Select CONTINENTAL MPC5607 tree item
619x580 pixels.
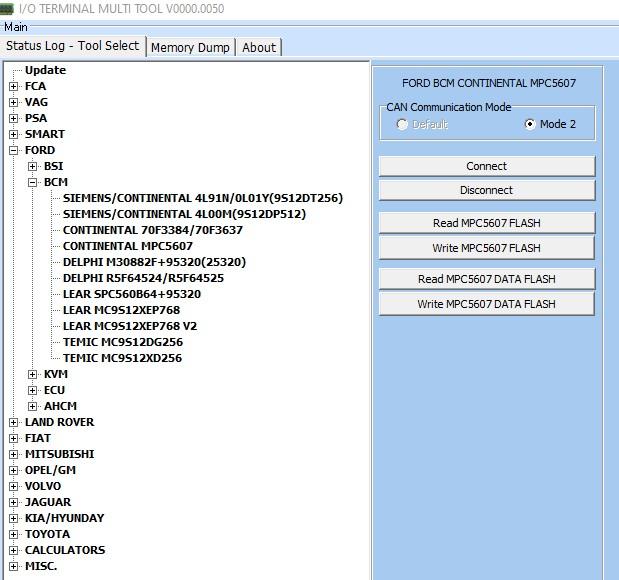pyautogui.click(x=128, y=246)
